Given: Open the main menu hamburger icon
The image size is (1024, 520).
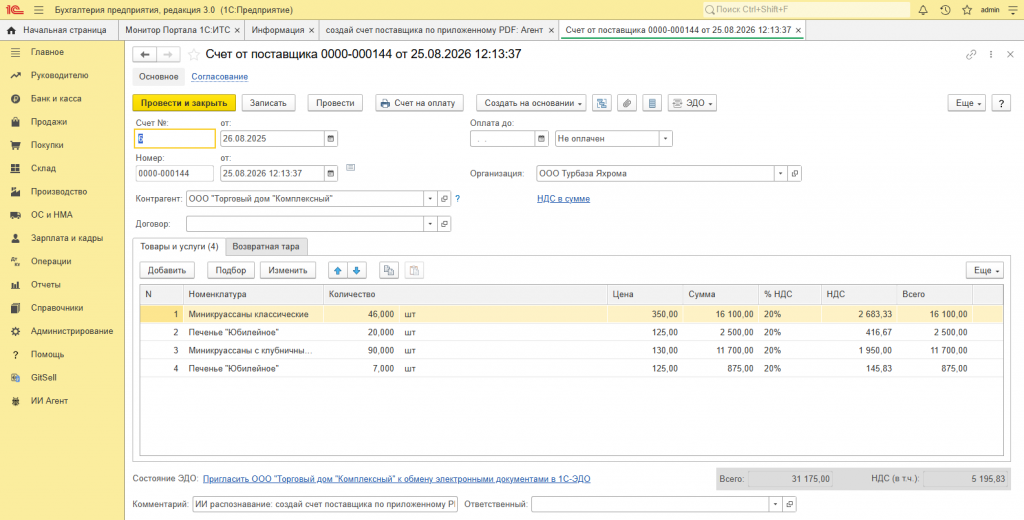Looking at the screenshot, I should (39, 10).
